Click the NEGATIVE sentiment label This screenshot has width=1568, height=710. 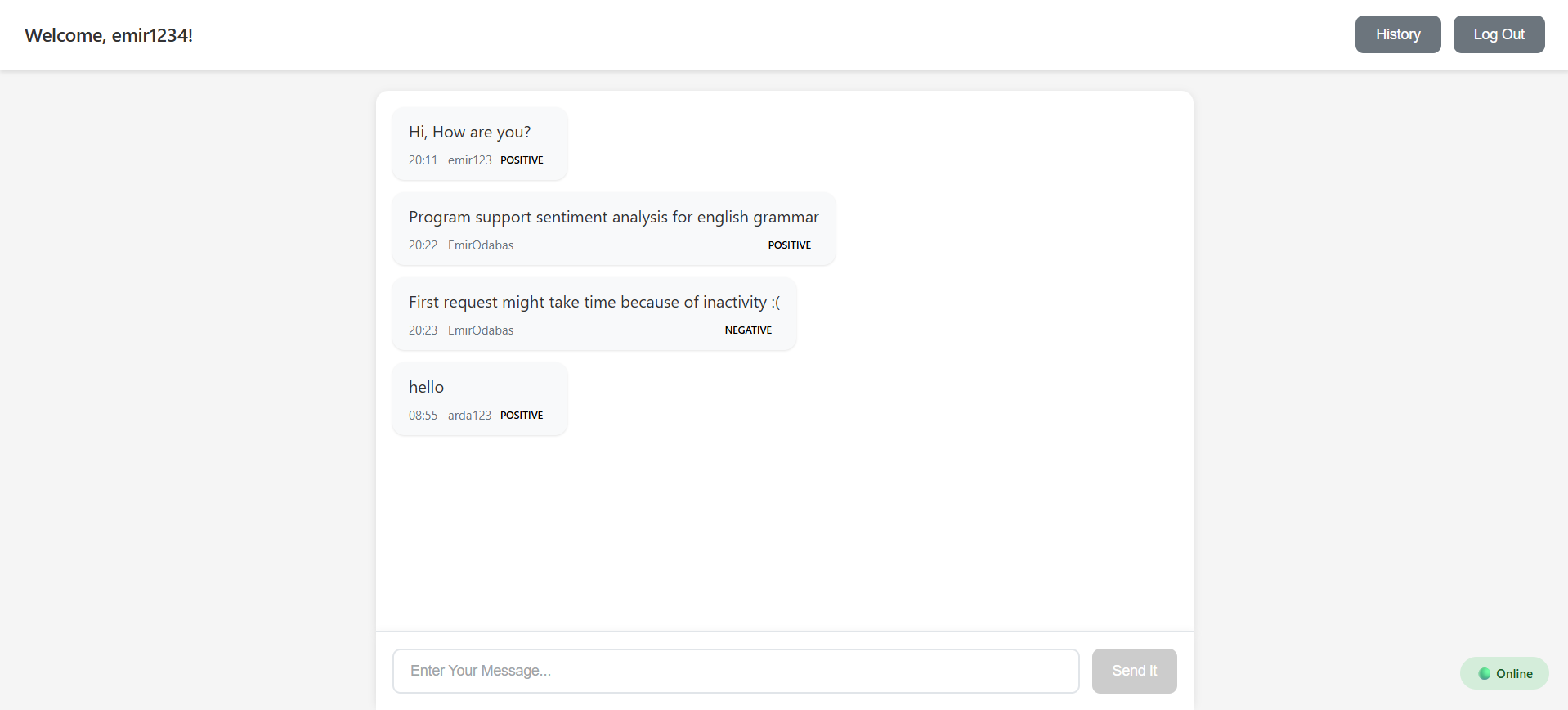(748, 330)
